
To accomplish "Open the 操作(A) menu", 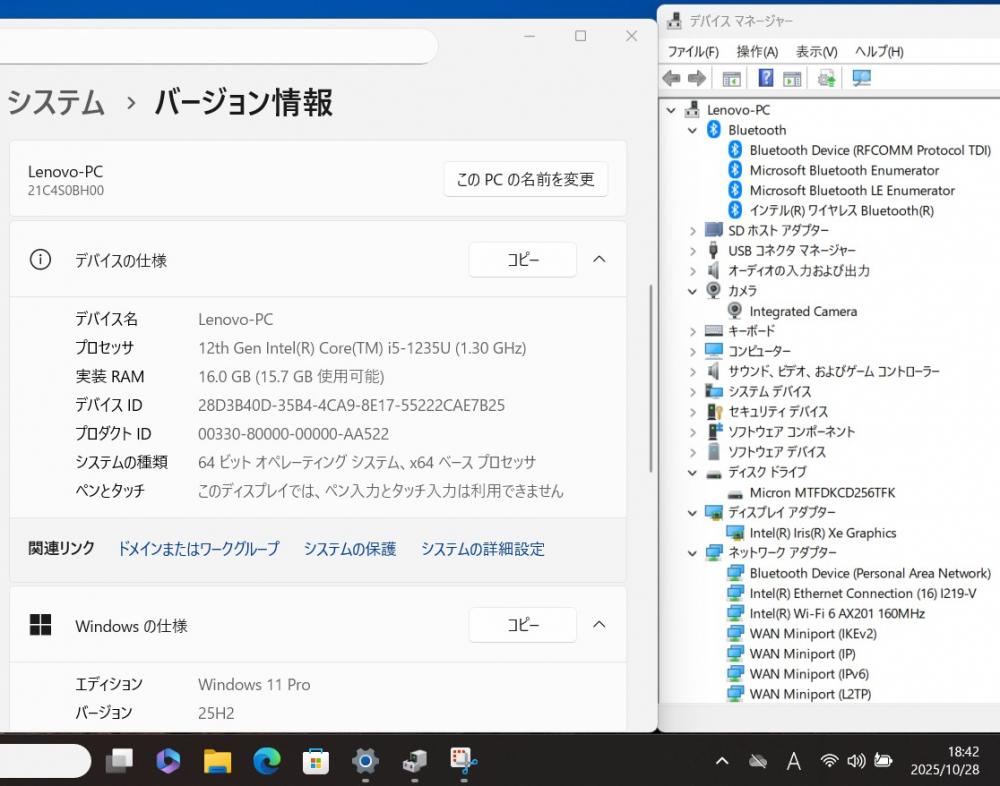I will [x=757, y=51].
